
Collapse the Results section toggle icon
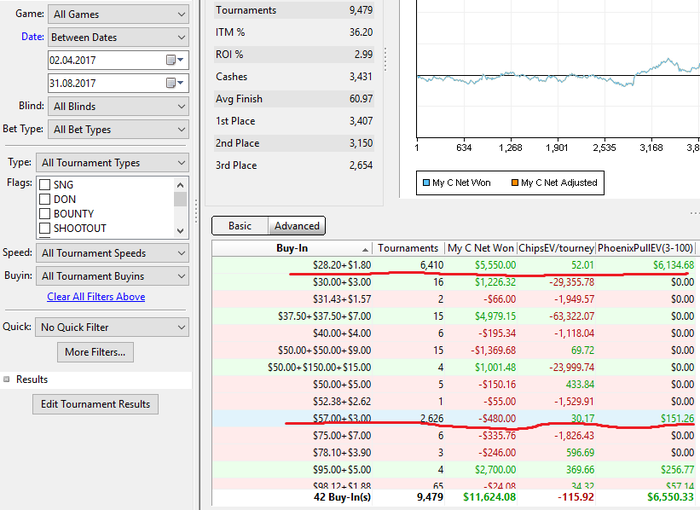6,379
